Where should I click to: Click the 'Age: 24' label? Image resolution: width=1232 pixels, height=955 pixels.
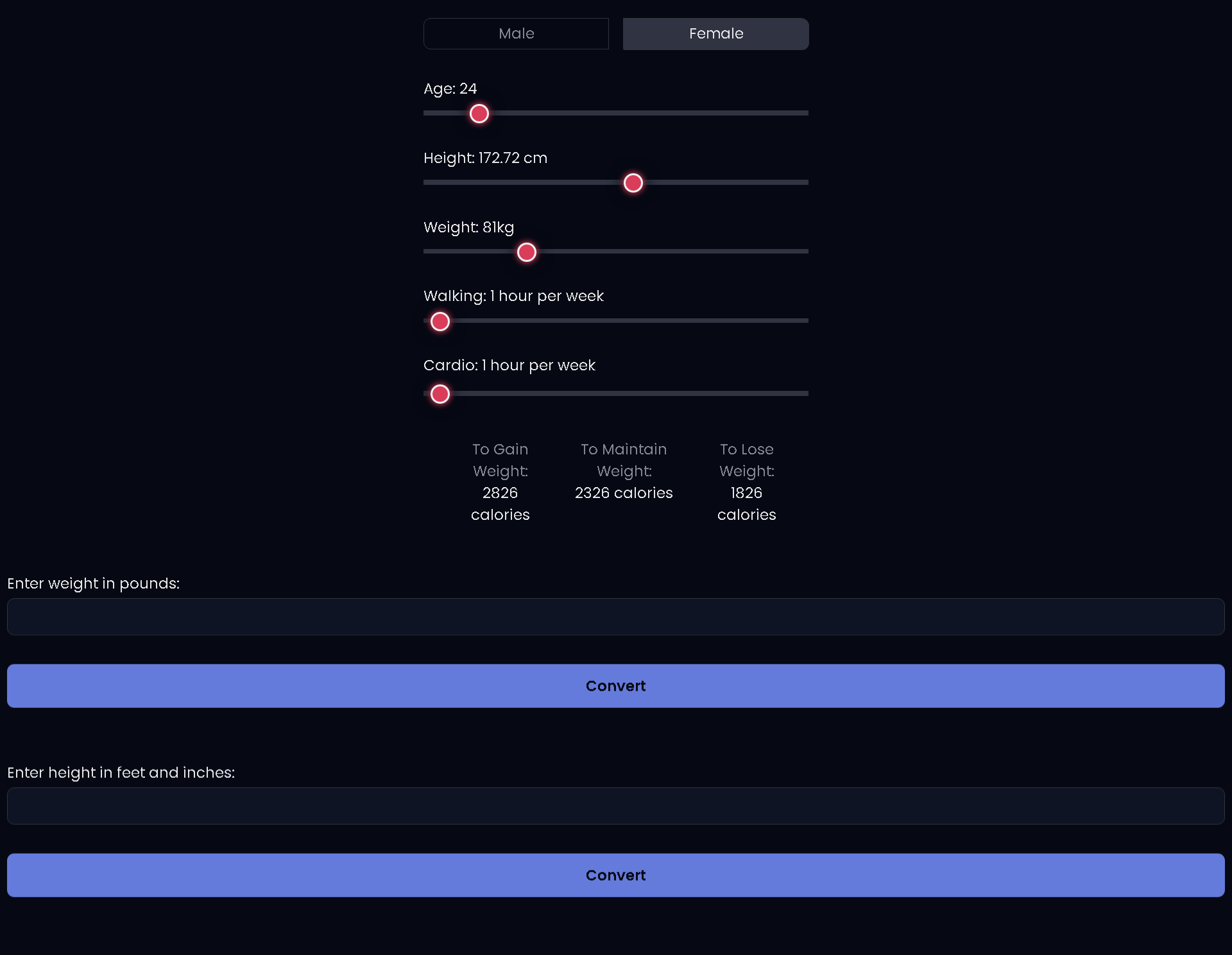[450, 89]
